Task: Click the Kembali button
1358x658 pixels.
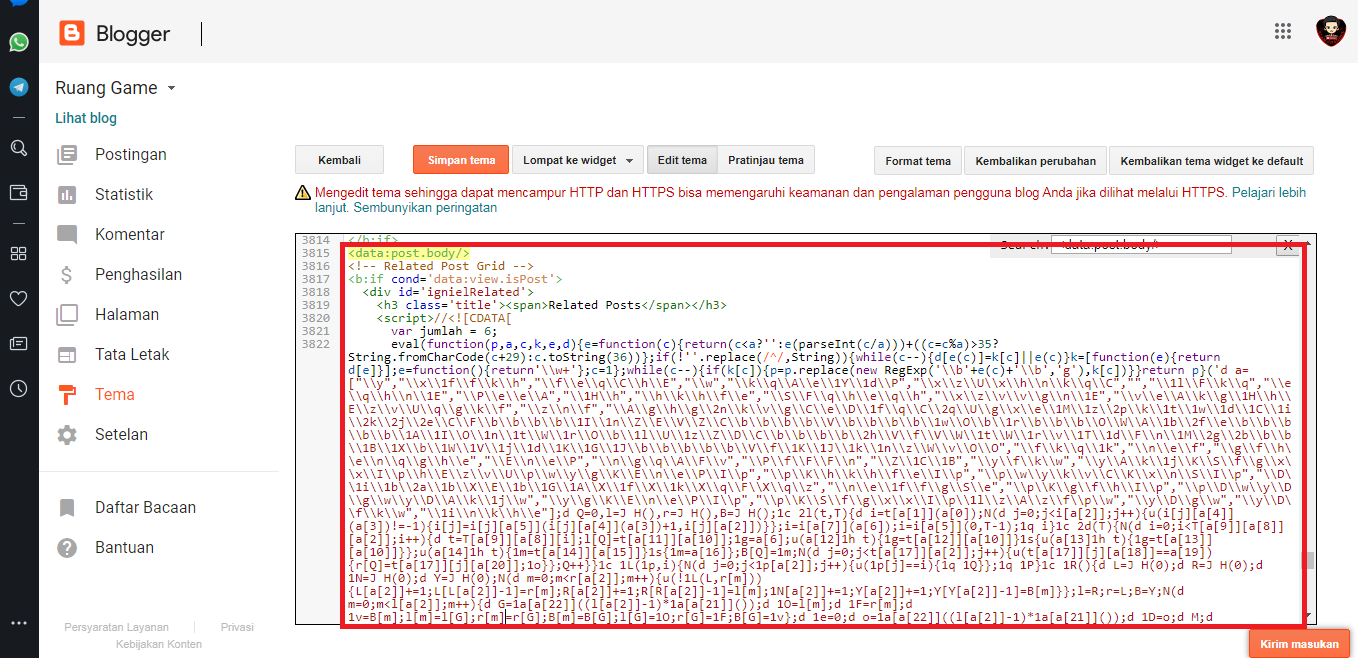Action: coord(339,160)
